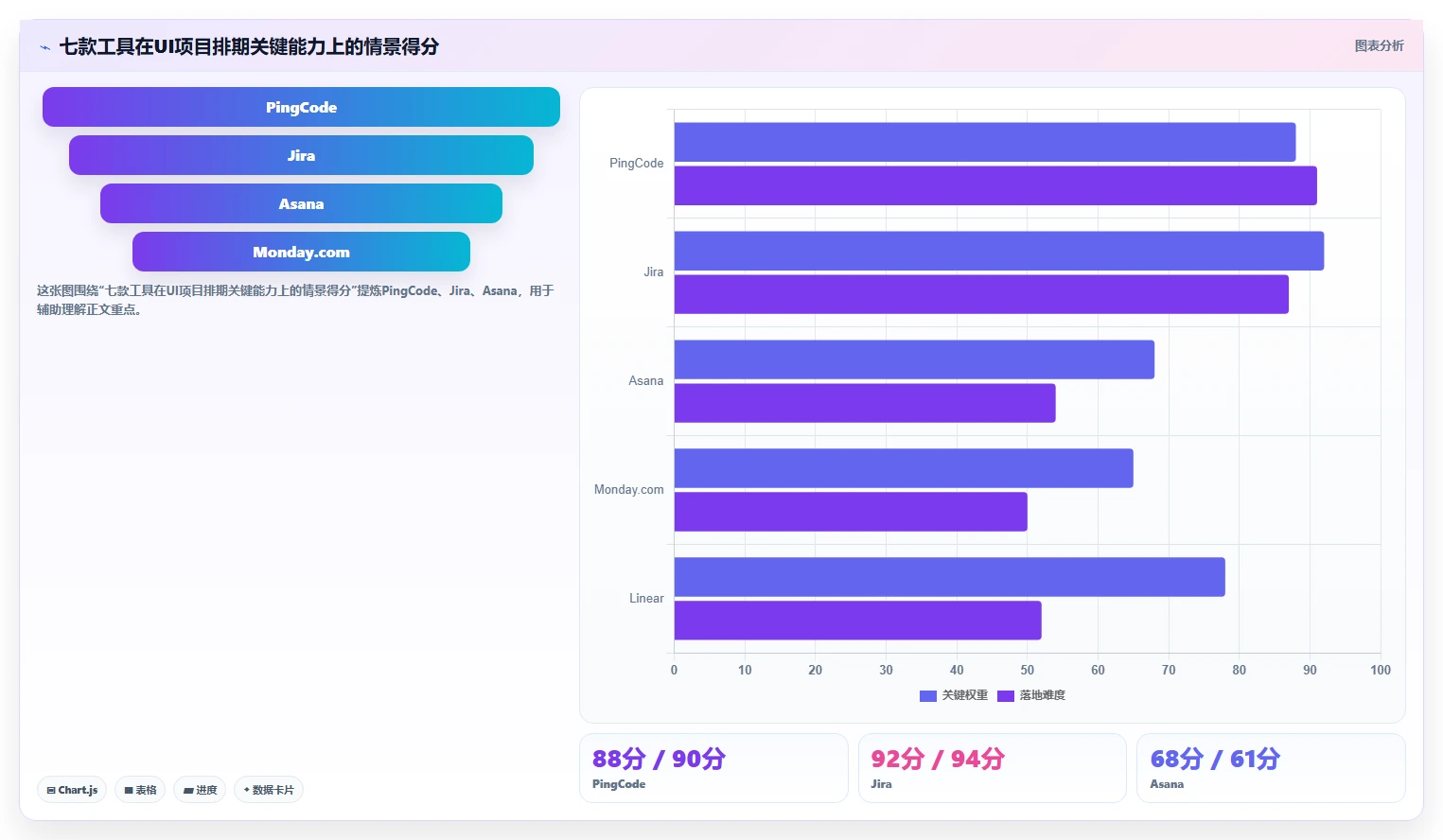Screen dimensions: 1443x840
Task: Click the 表格 tag chip
Action: click(140, 790)
